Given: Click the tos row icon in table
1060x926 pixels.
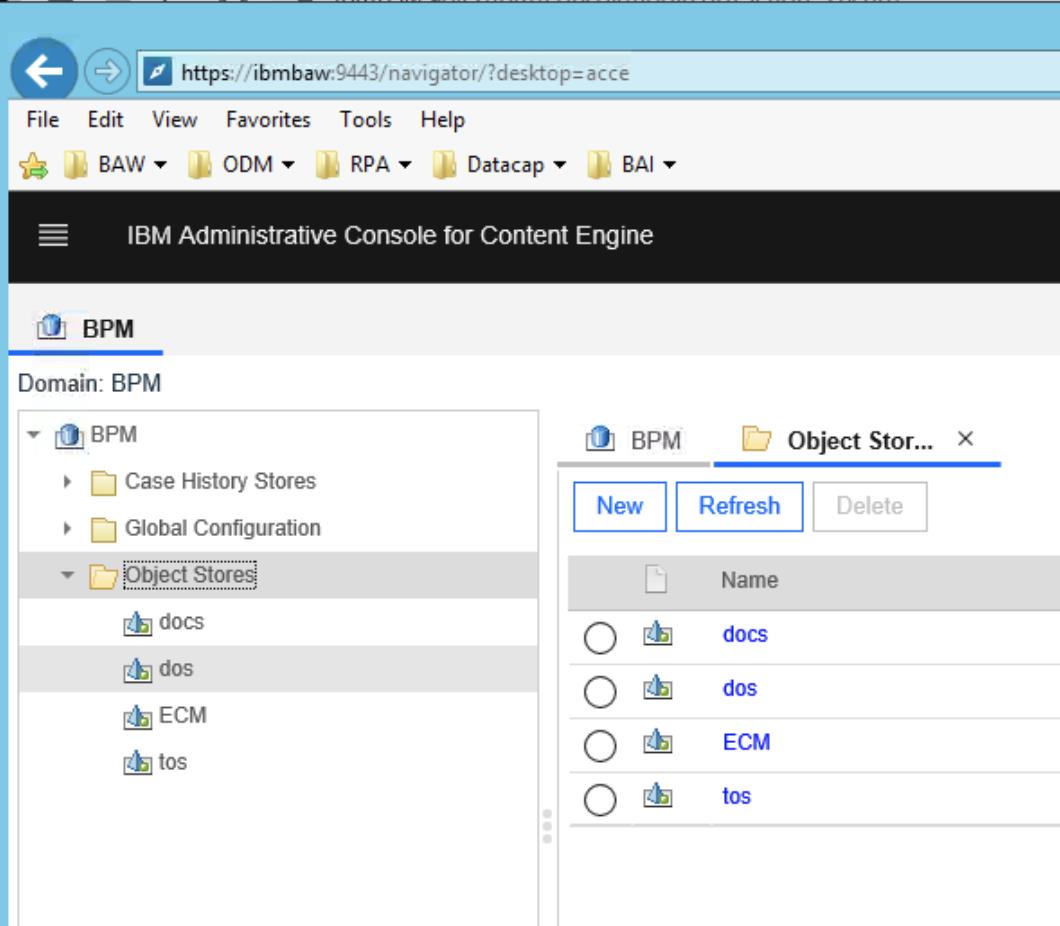Looking at the screenshot, I should coord(658,796).
